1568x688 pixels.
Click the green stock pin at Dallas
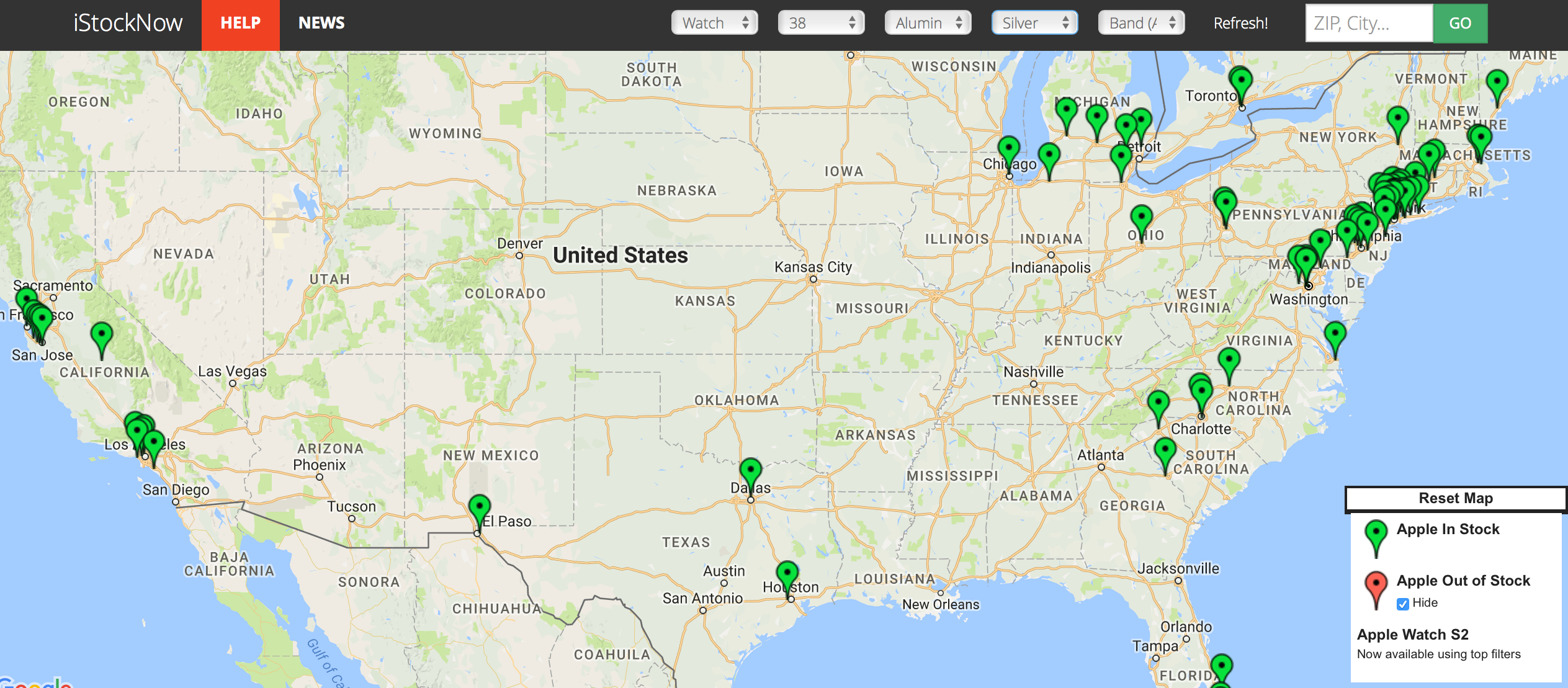[x=750, y=470]
